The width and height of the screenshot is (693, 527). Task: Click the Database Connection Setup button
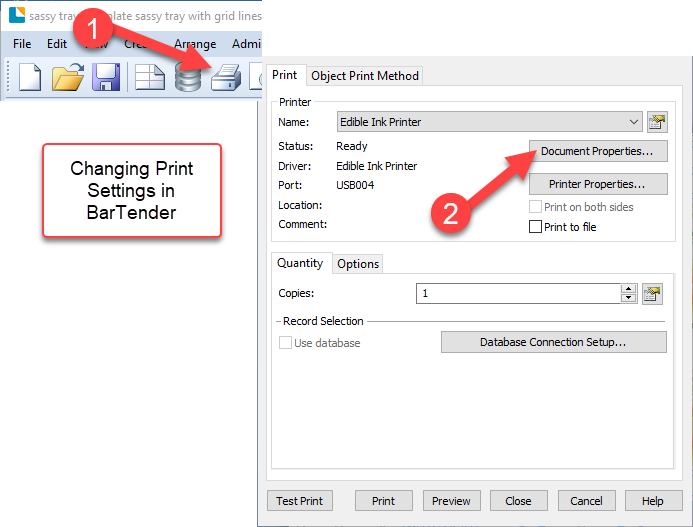(x=553, y=342)
